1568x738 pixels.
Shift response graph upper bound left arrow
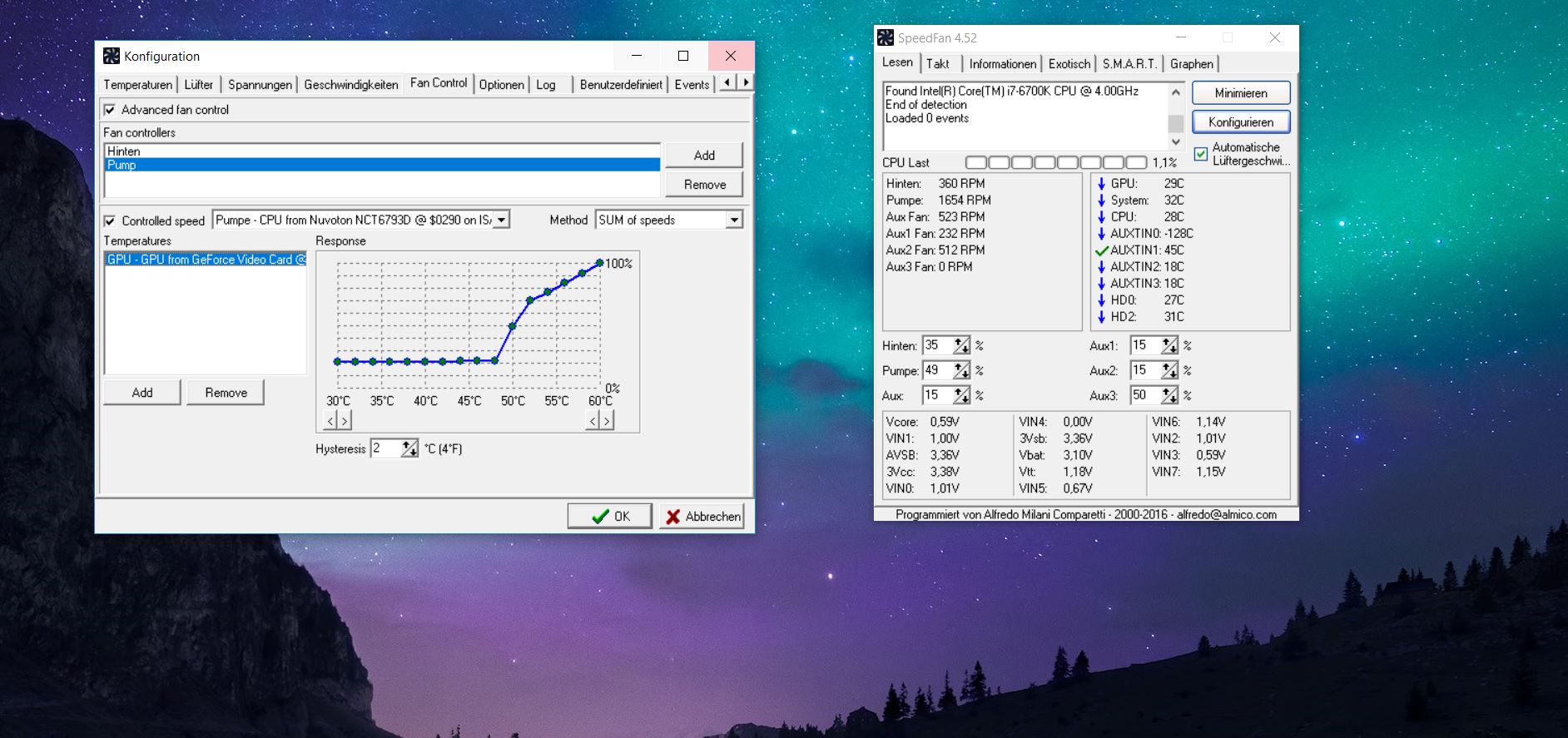pyautogui.click(x=593, y=421)
